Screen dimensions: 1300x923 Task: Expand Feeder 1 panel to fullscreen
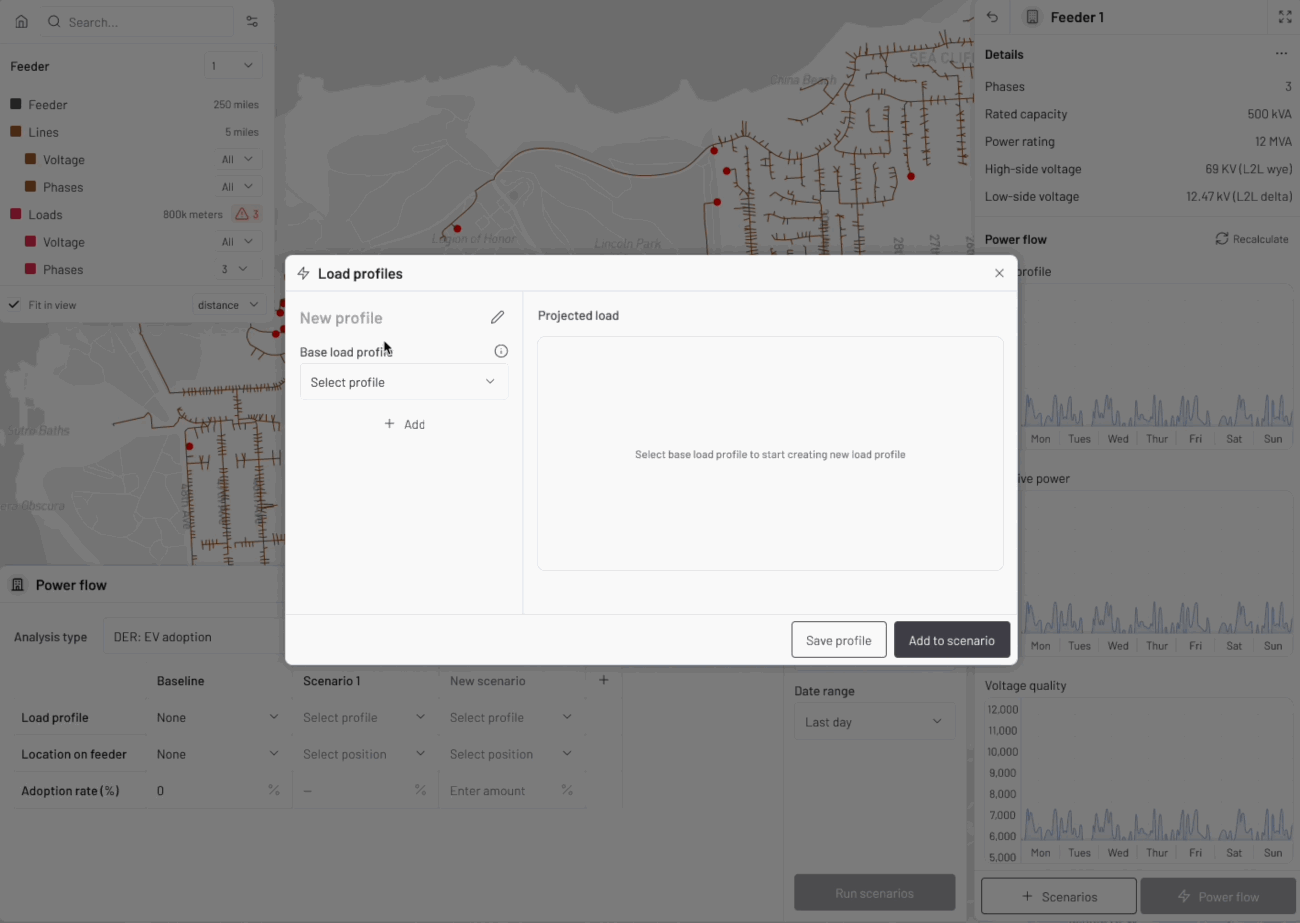click(1285, 17)
